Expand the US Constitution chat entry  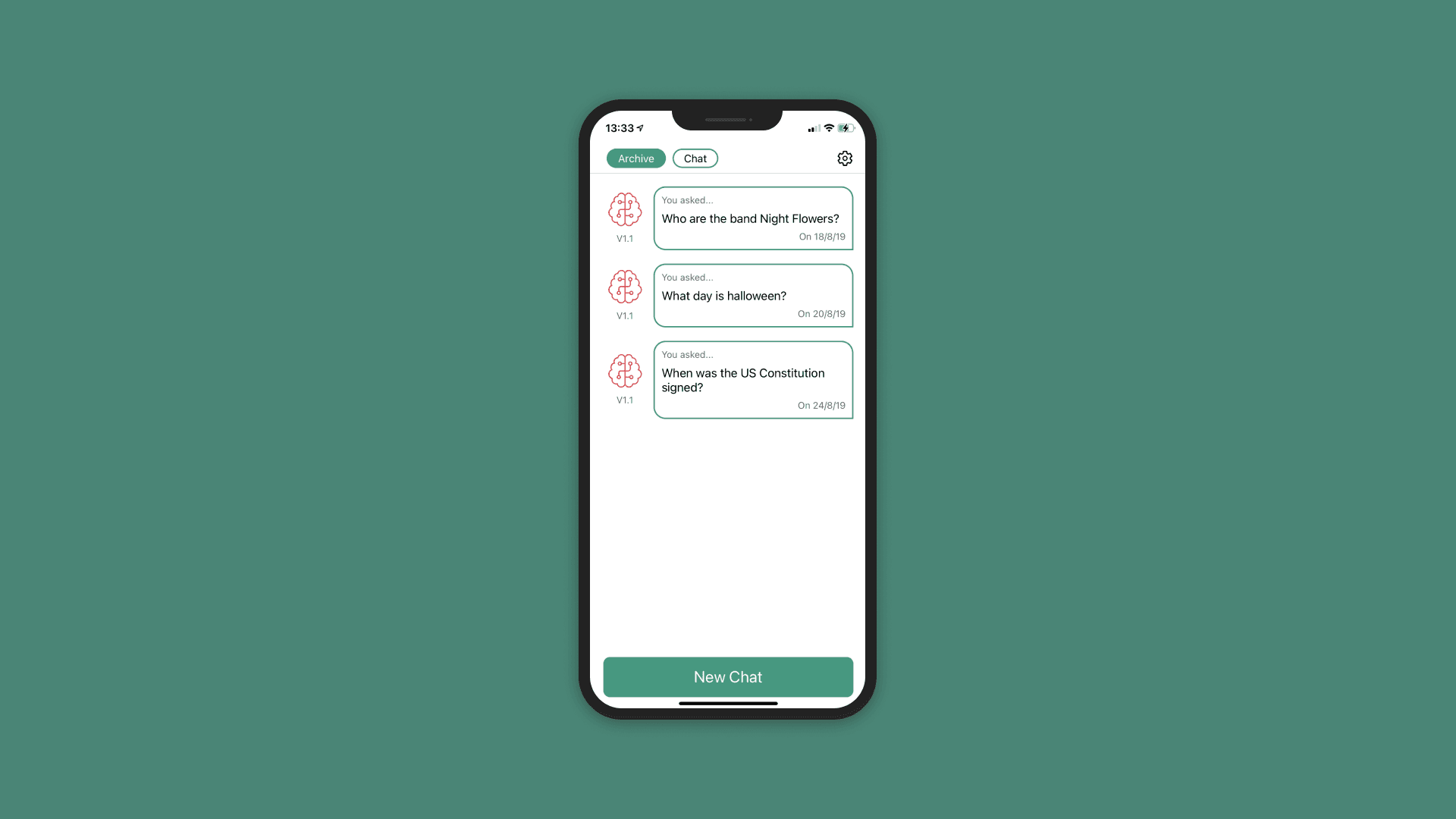coord(752,379)
